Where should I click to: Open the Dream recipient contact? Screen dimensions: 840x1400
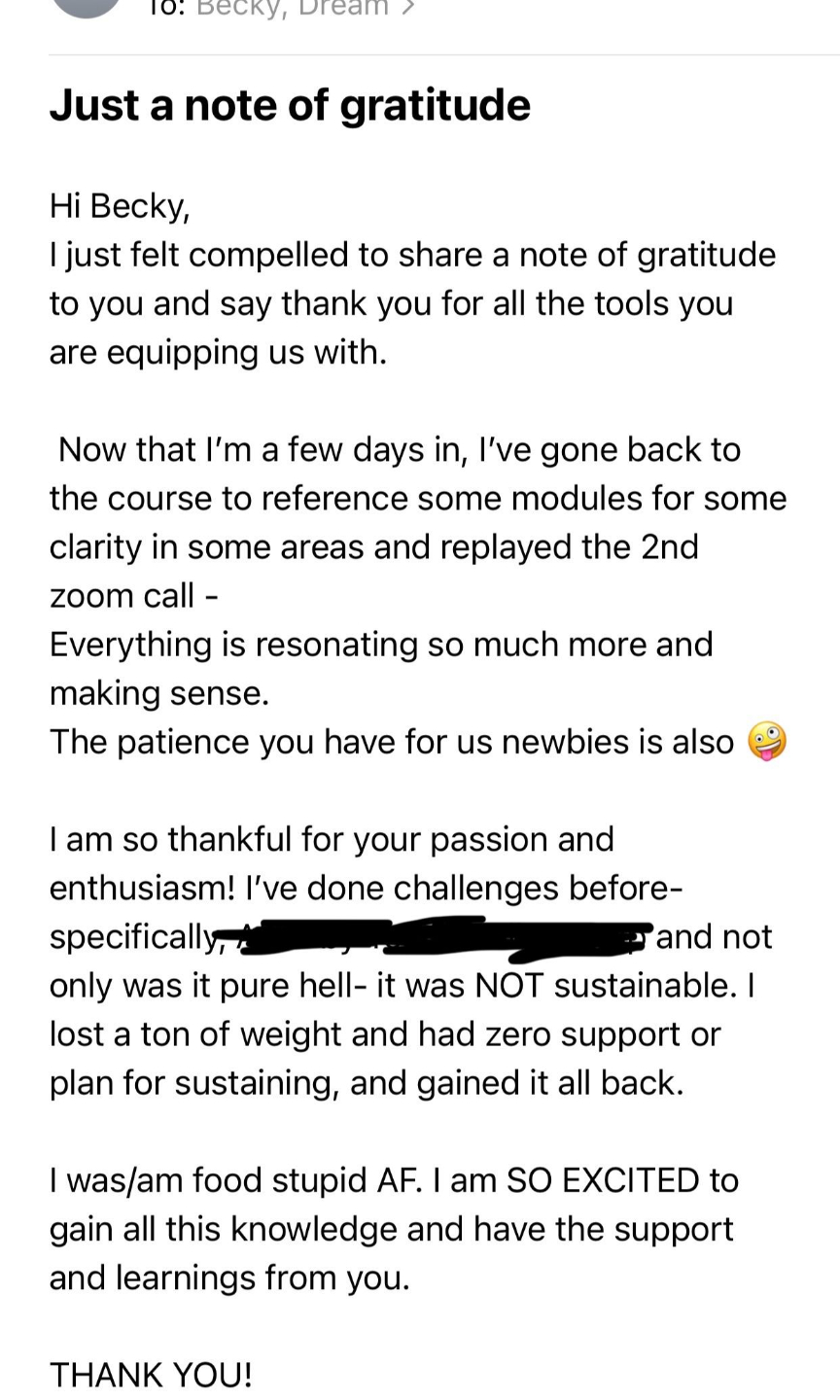tap(344, 8)
